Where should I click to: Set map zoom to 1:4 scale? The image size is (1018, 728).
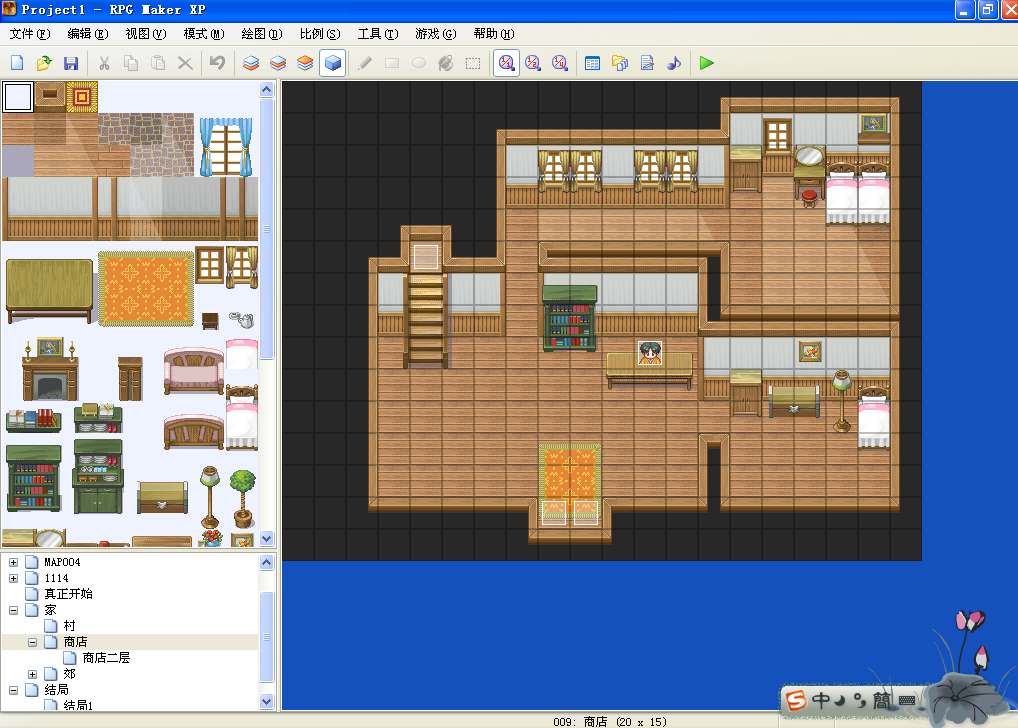tap(560, 63)
